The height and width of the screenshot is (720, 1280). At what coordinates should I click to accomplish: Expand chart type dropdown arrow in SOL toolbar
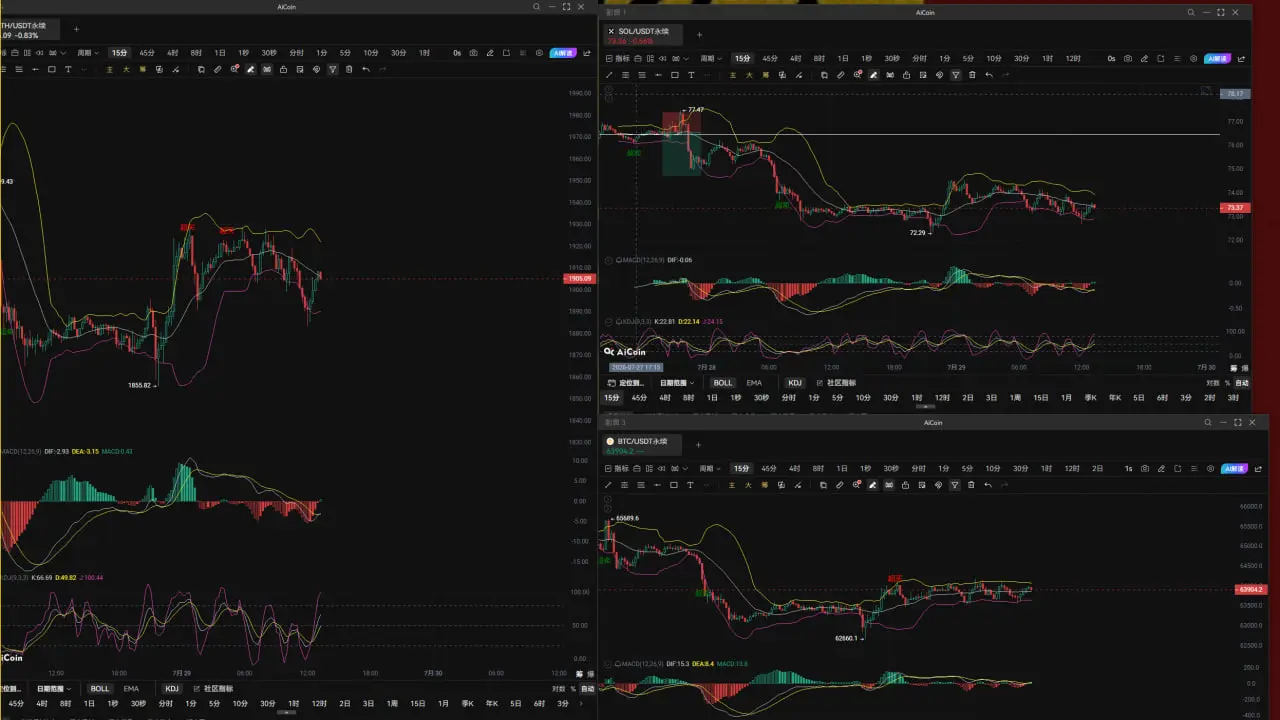[x=686, y=58]
